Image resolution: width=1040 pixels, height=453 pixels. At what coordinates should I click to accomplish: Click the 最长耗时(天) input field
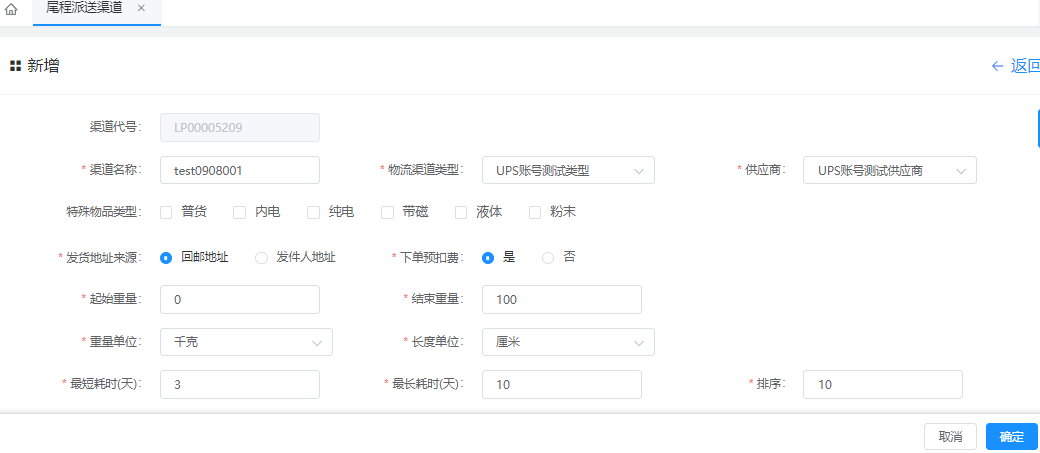pyautogui.click(x=562, y=384)
